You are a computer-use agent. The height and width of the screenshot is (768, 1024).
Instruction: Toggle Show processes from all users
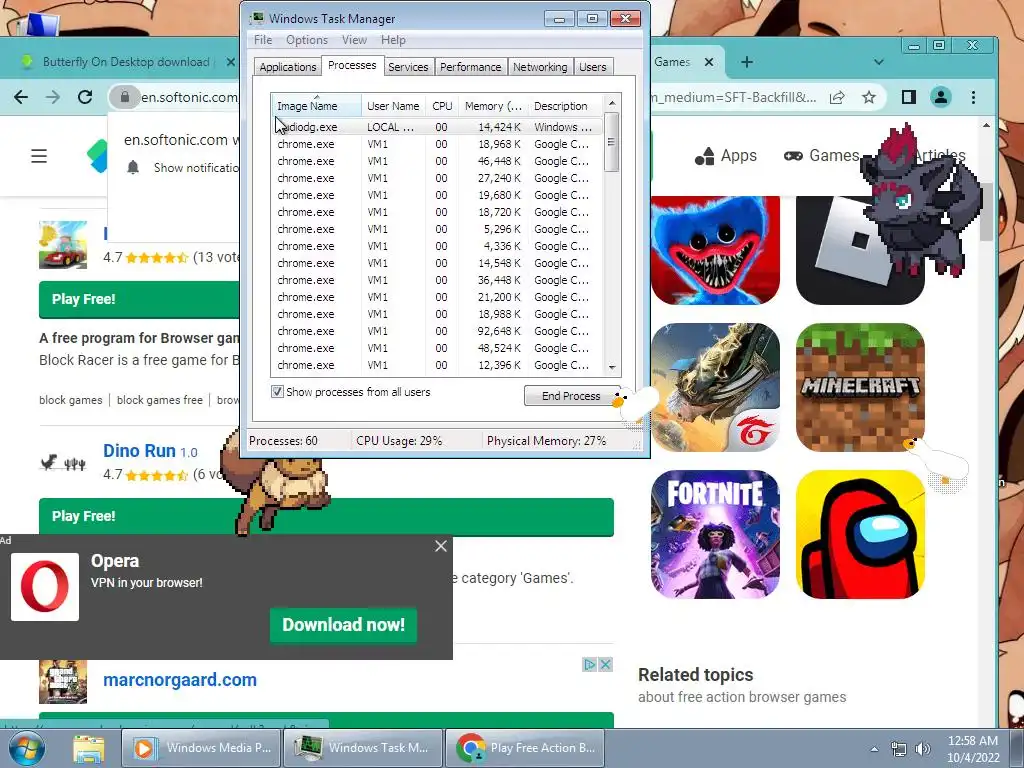[x=278, y=392]
